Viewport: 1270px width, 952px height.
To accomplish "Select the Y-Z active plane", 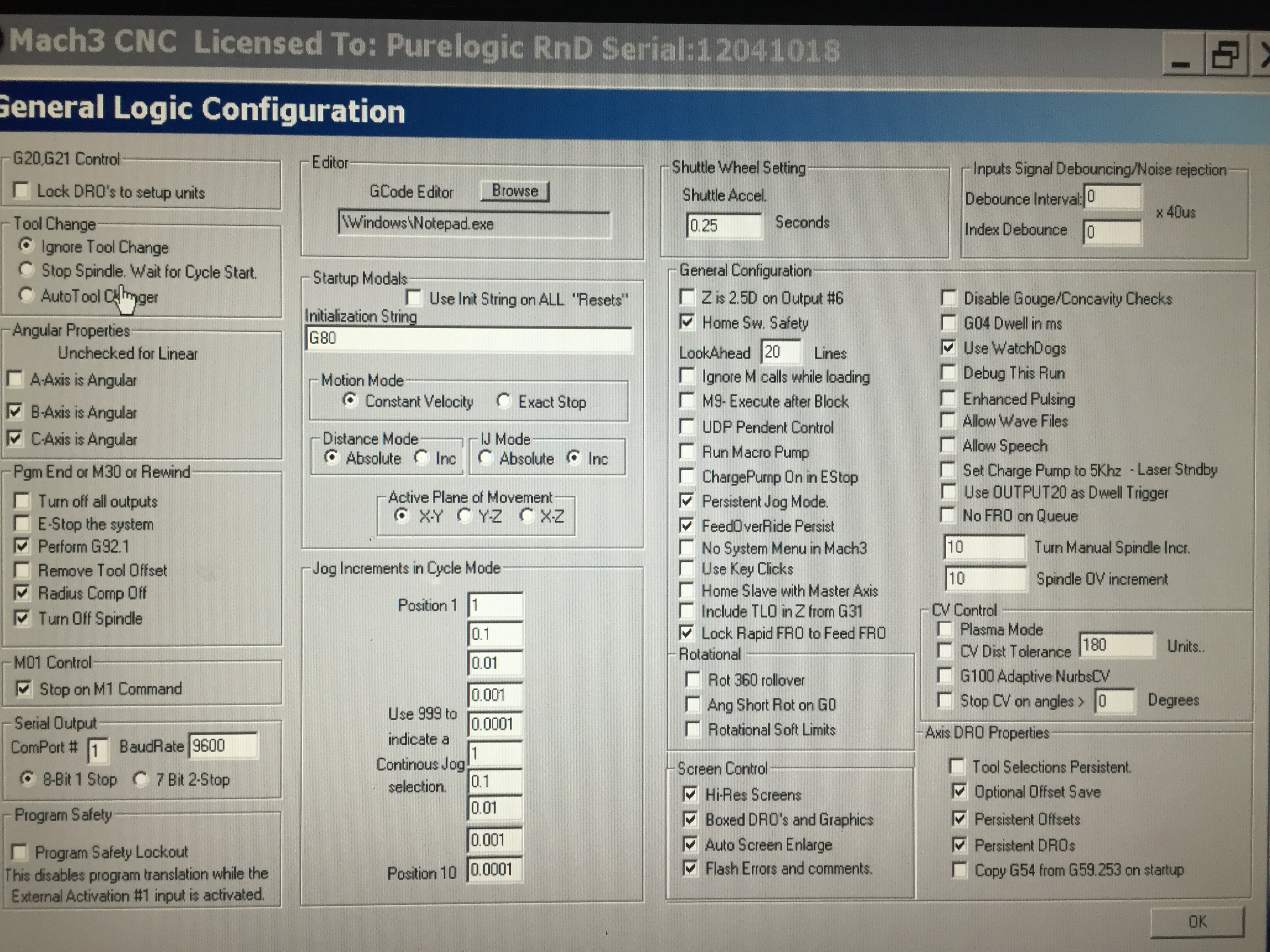I will pos(464,515).
